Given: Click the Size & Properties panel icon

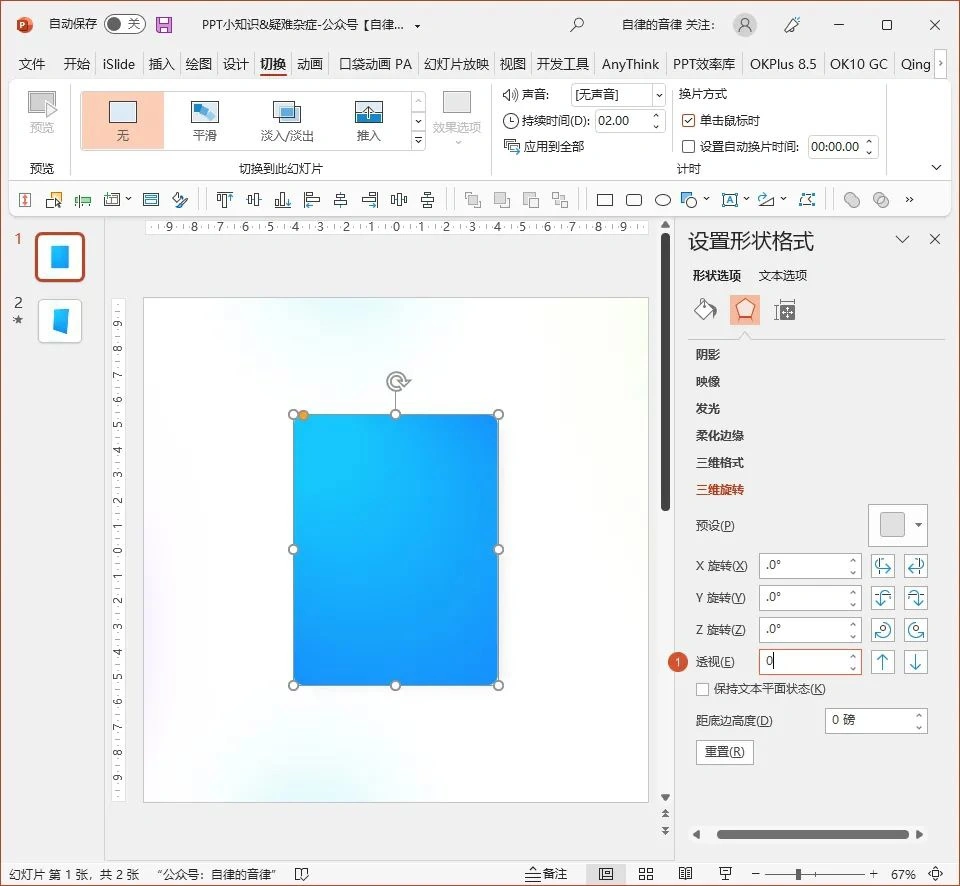Looking at the screenshot, I should coord(785,310).
